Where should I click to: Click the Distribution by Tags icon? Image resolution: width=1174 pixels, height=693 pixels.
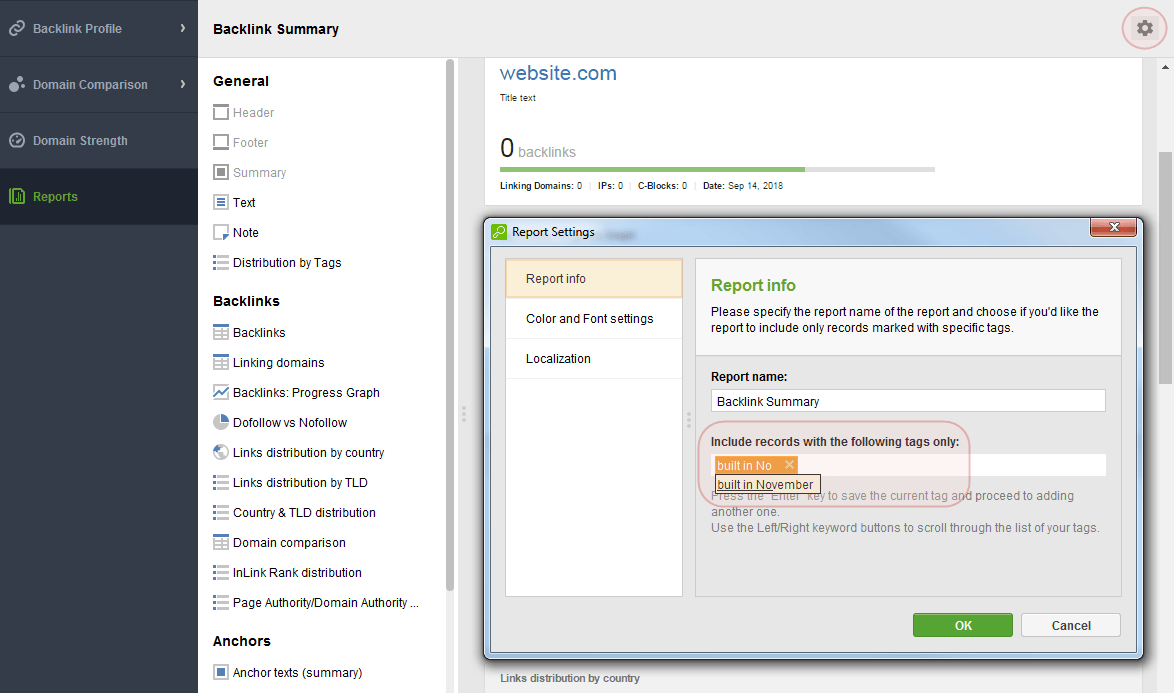[x=221, y=262]
